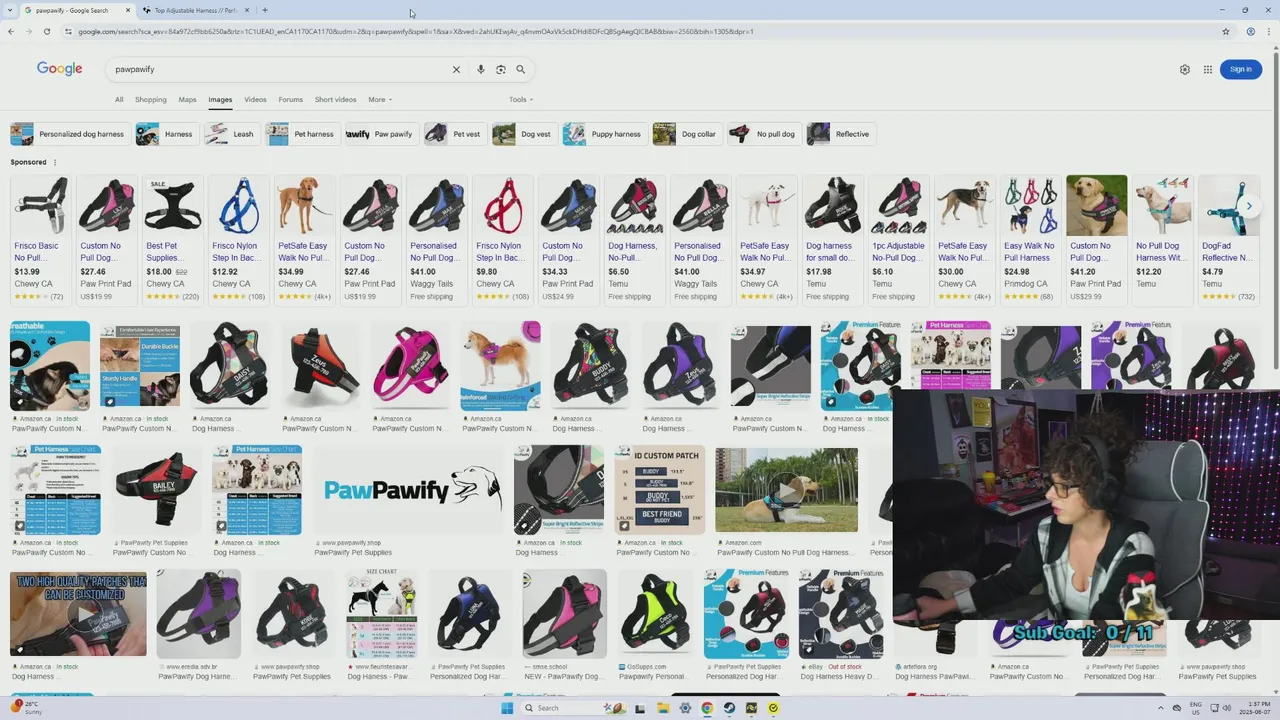Switch to the Maps tab

click(x=187, y=99)
